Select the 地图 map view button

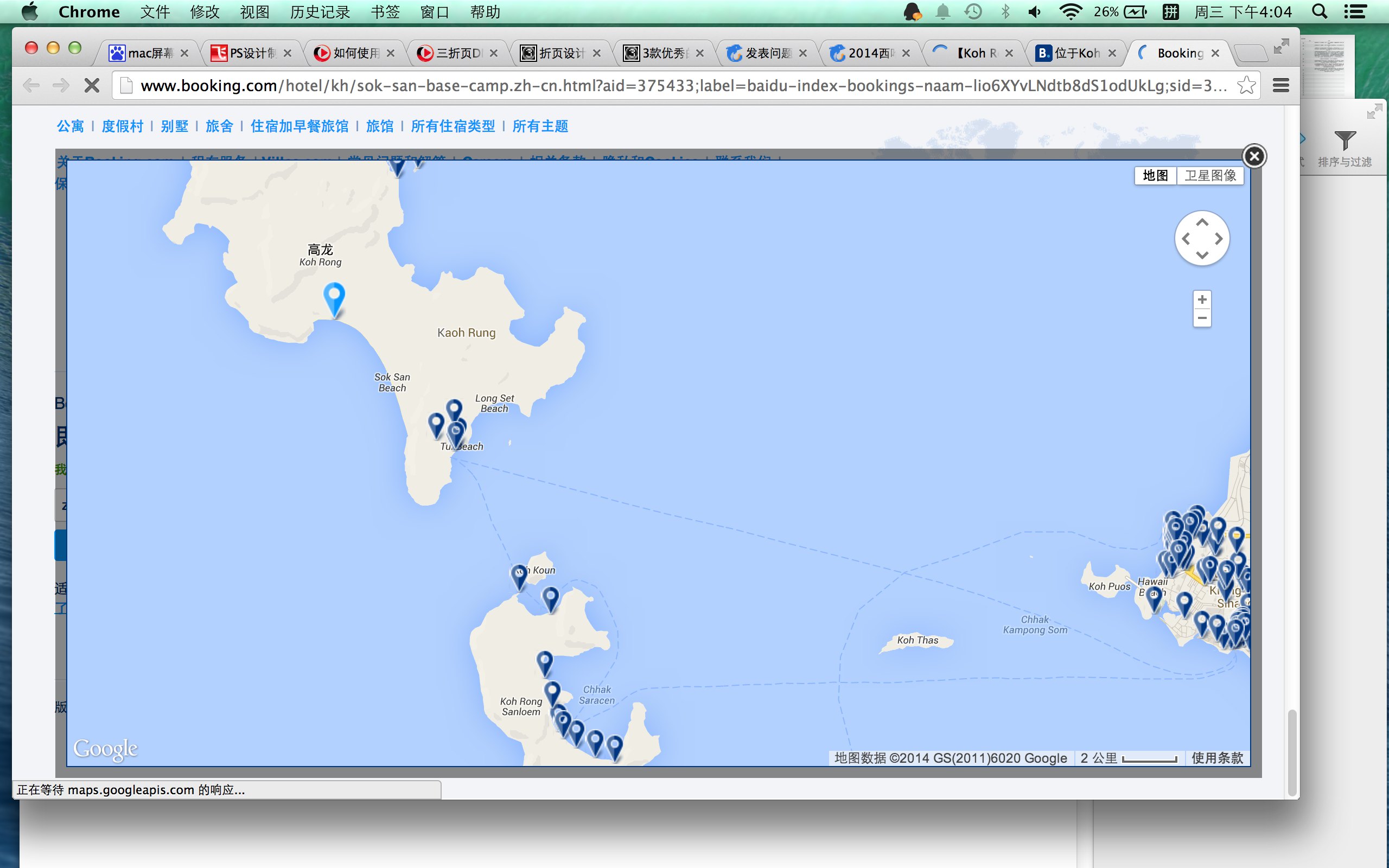coord(1155,176)
